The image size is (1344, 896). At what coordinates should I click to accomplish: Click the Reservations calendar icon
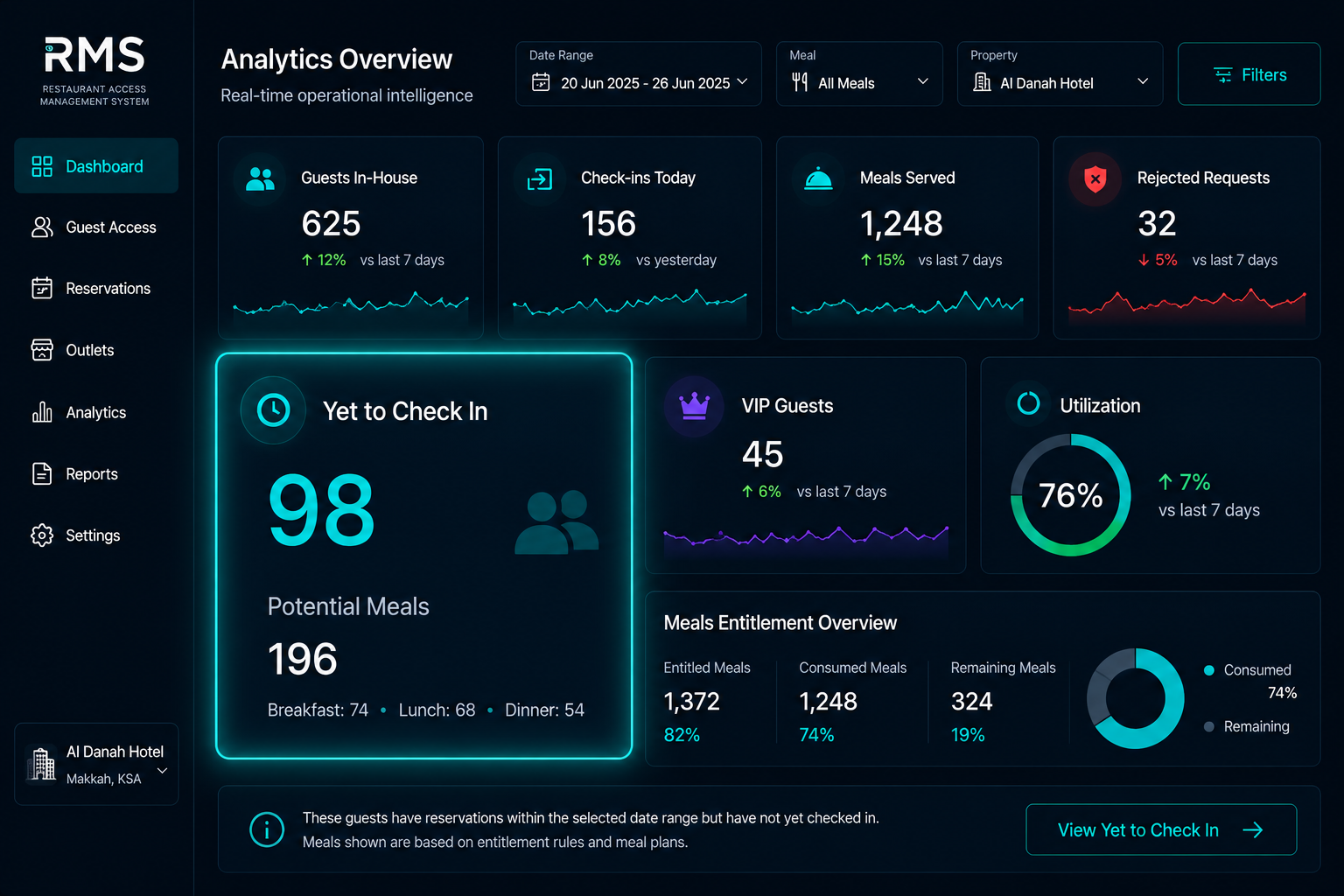pos(42,288)
